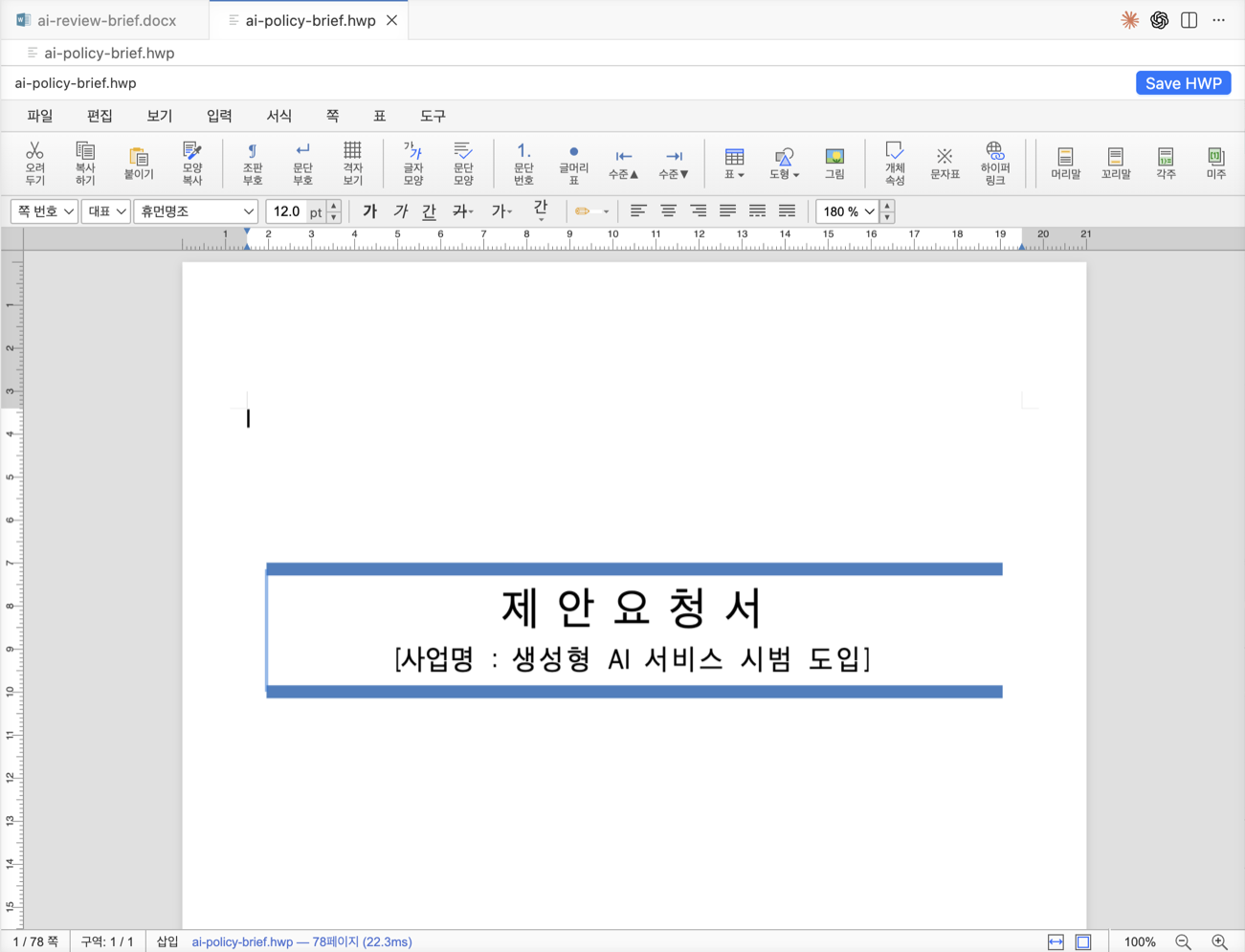Toggle bold 가 formatting
This screenshot has width=1245, height=952.
click(369, 211)
